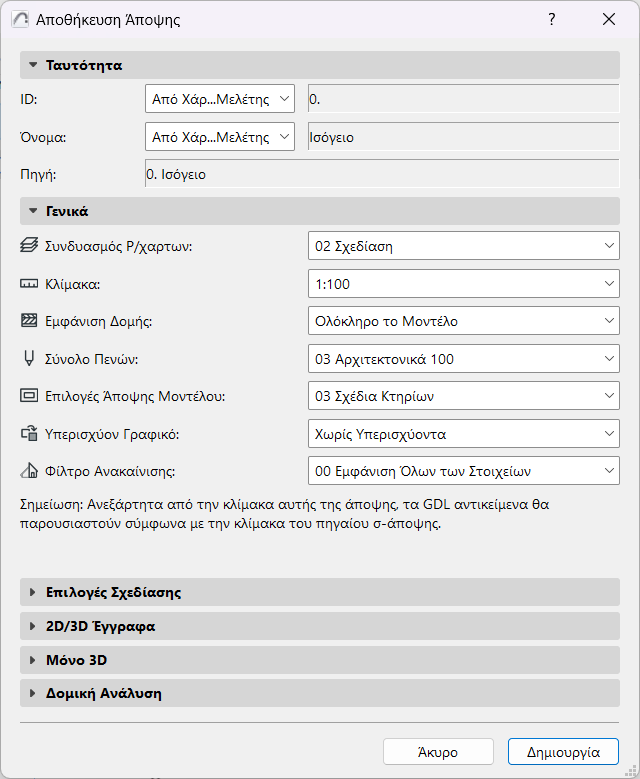
Task: Click the Renovation Filter icon beside Φίλτρο Ανακαίνισης
Action: point(29,472)
